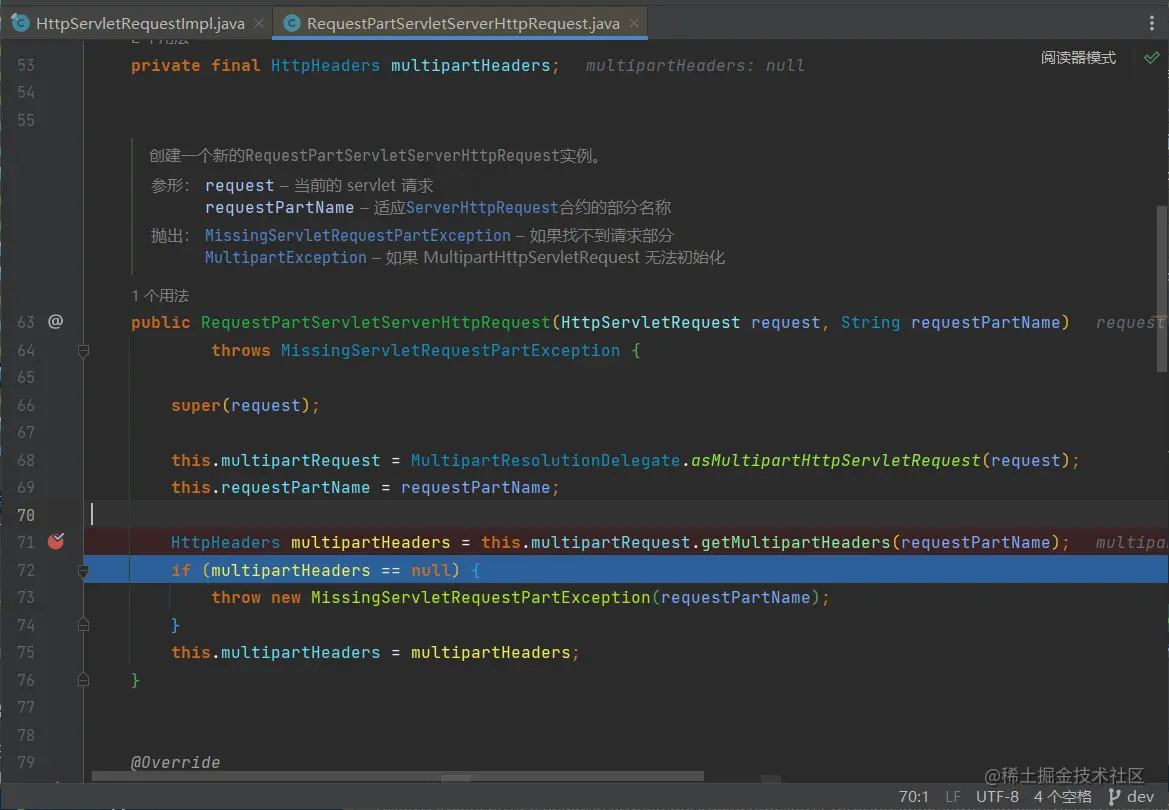This screenshot has height=810, width=1169.
Task: Close the RequestPartServletServerHttpRequest.java tab
Action: tap(634, 23)
